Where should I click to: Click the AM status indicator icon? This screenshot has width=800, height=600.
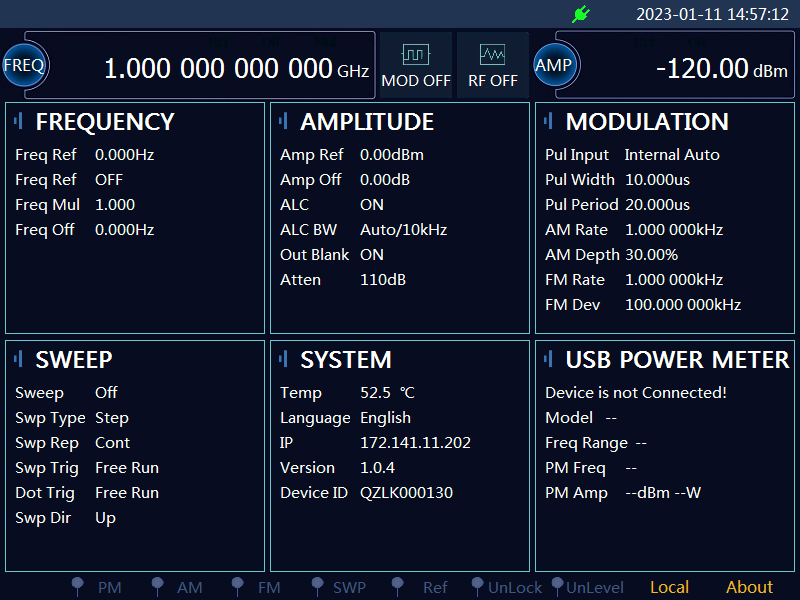pos(157,587)
